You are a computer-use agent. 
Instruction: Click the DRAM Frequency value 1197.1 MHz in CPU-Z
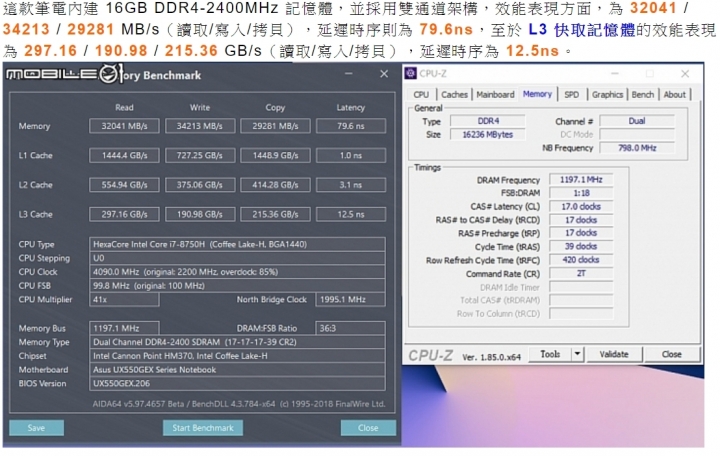coord(581,180)
